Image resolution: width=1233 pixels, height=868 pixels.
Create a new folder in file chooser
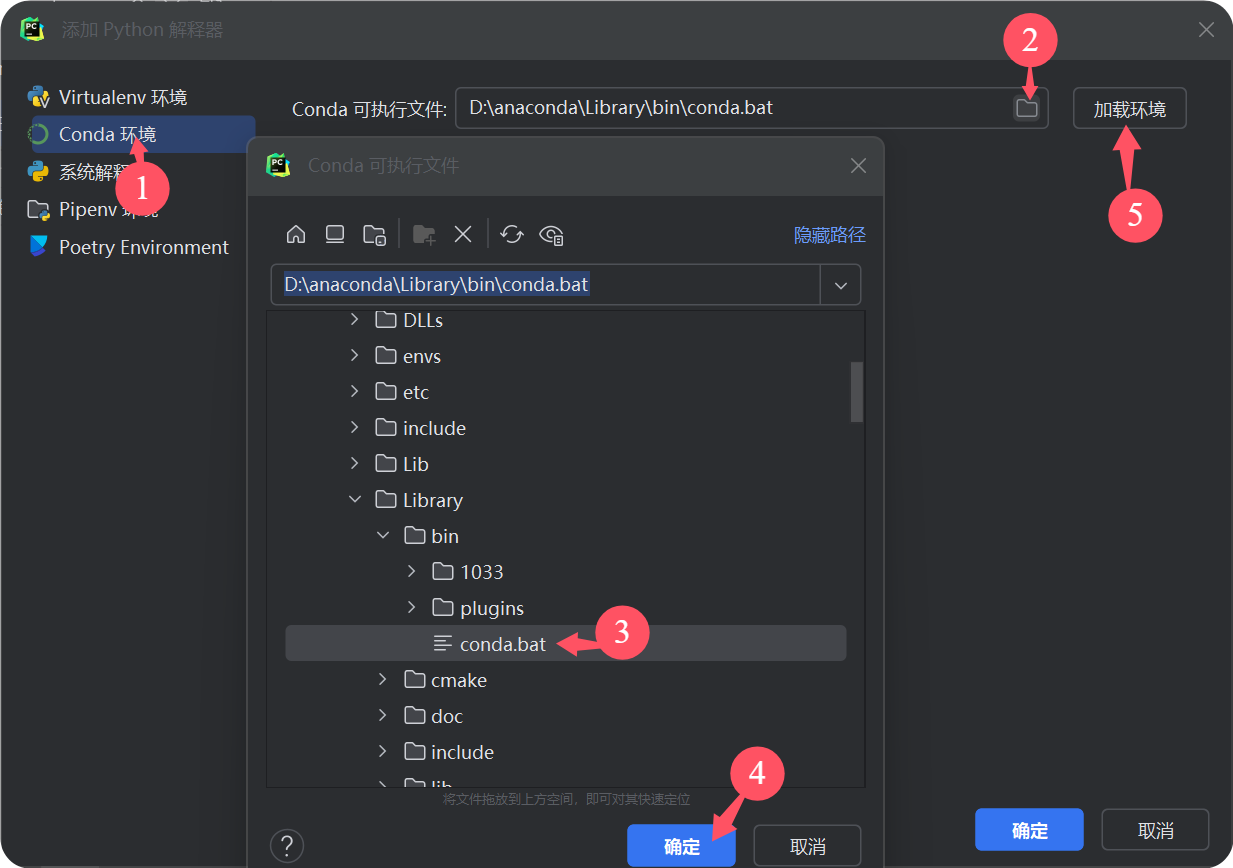(424, 234)
